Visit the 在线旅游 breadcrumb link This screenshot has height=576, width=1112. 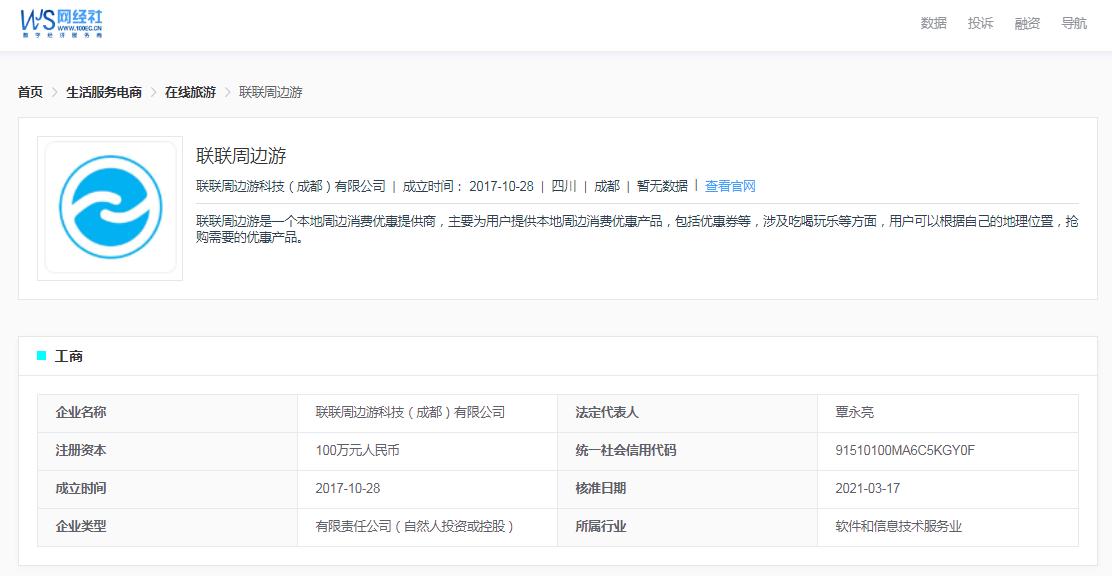[192, 92]
